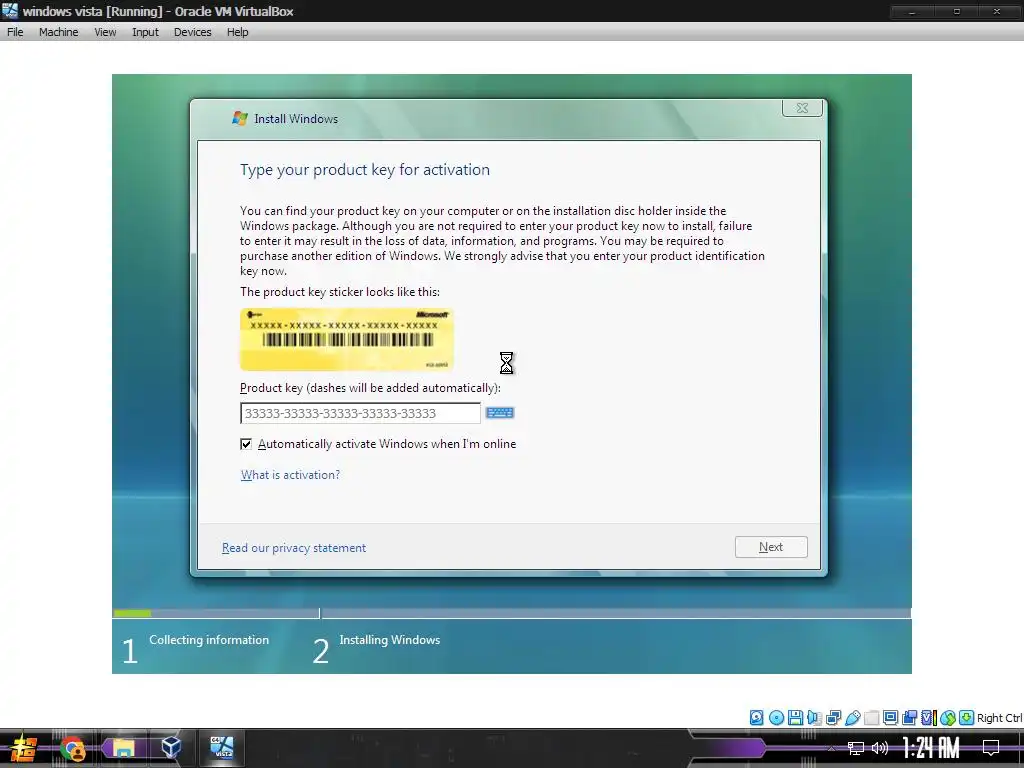Open the What is activation? link

[291, 475]
